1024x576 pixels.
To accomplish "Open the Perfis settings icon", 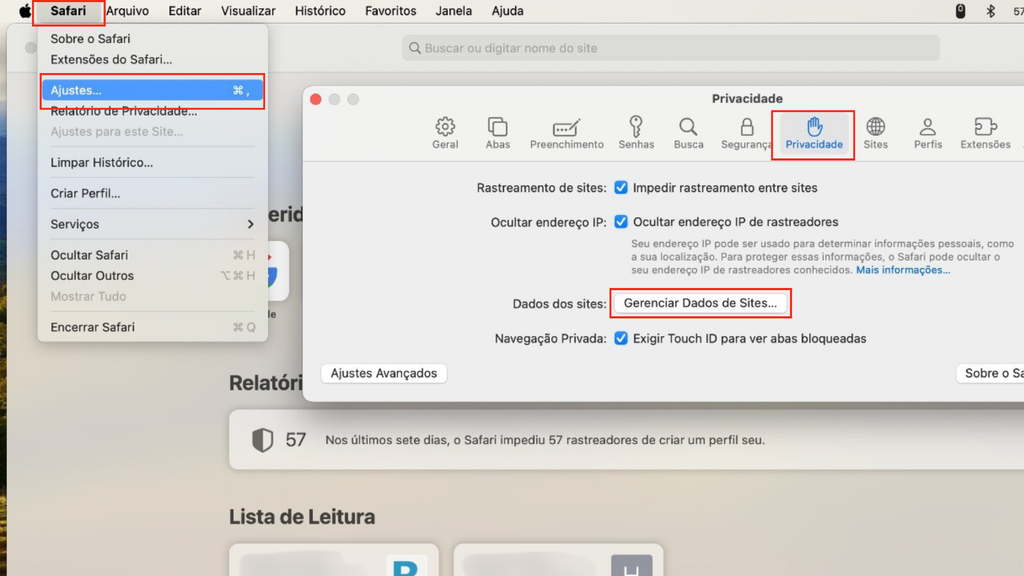I will (927, 133).
